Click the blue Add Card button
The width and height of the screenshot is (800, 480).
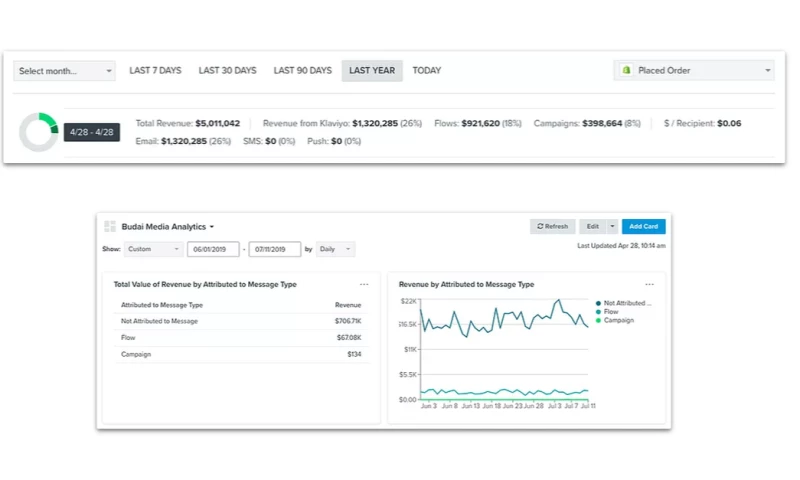[643, 227]
